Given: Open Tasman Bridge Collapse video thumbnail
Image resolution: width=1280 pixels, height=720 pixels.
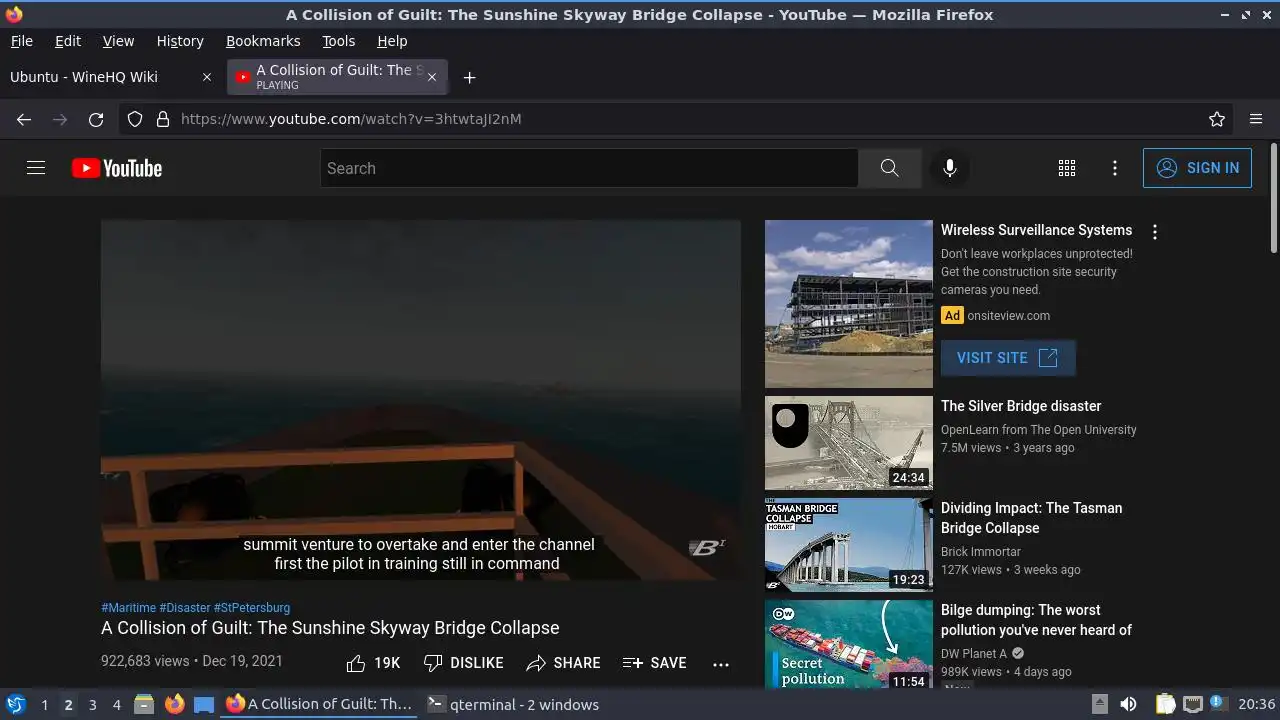Looking at the screenshot, I should [x=849, y=545].
